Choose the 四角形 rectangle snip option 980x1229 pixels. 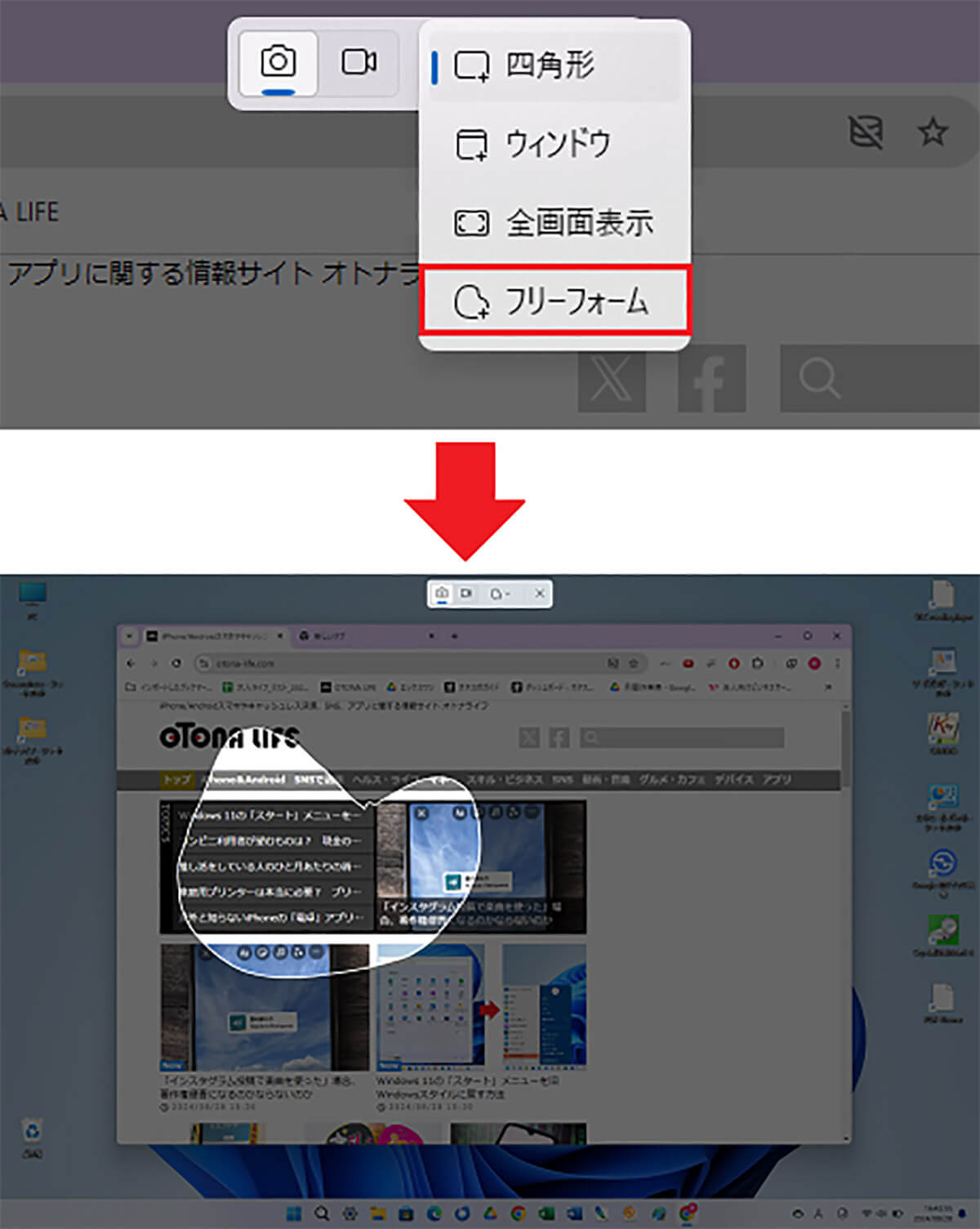tap(554, 66)
